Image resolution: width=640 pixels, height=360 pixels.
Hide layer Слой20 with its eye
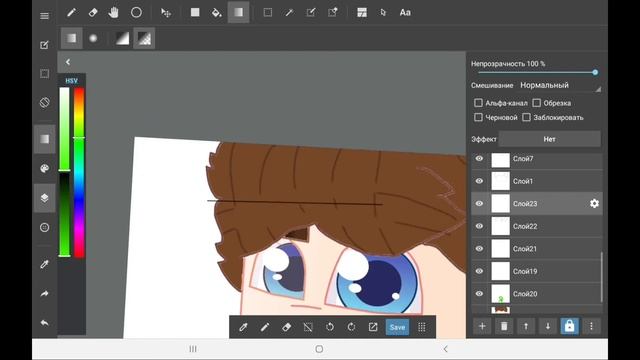pos(479,293)
